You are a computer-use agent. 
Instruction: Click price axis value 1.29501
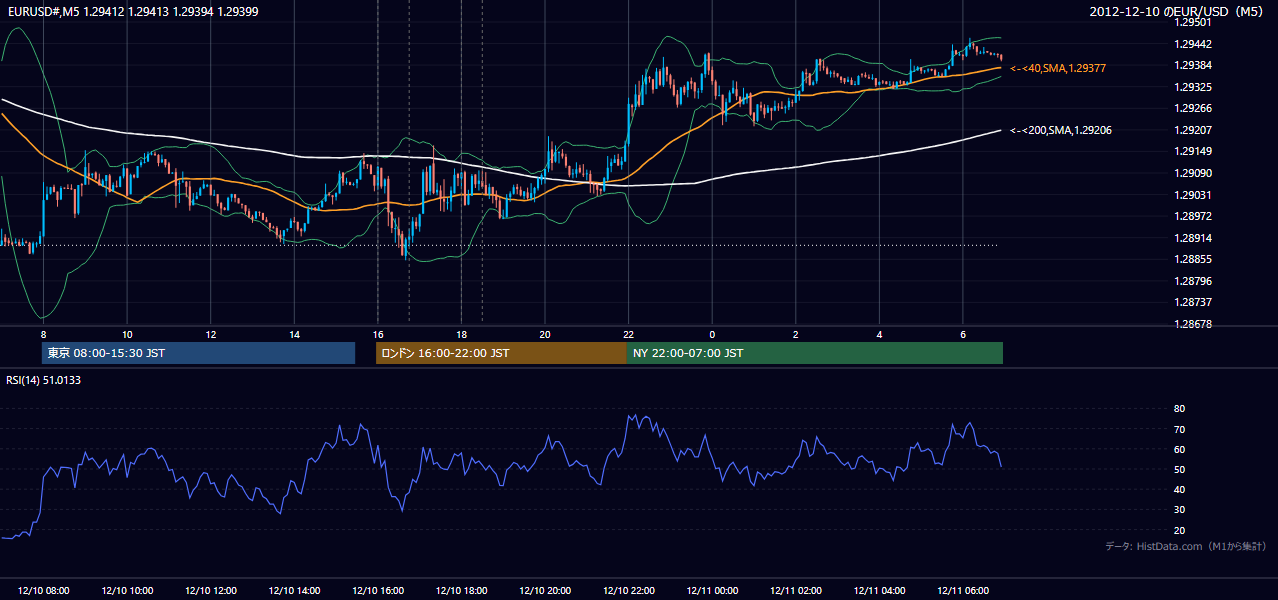point(1193,22)
